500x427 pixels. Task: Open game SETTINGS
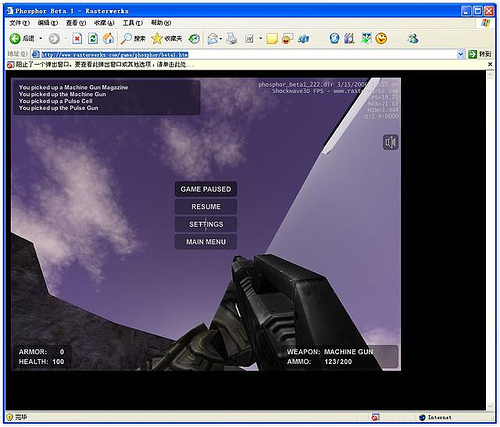206,224
